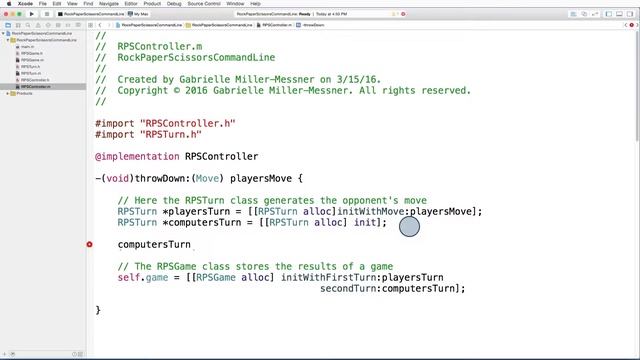Run the project with the Play button
This screenshot has width=640, height=360.
(x=31, y=14)
